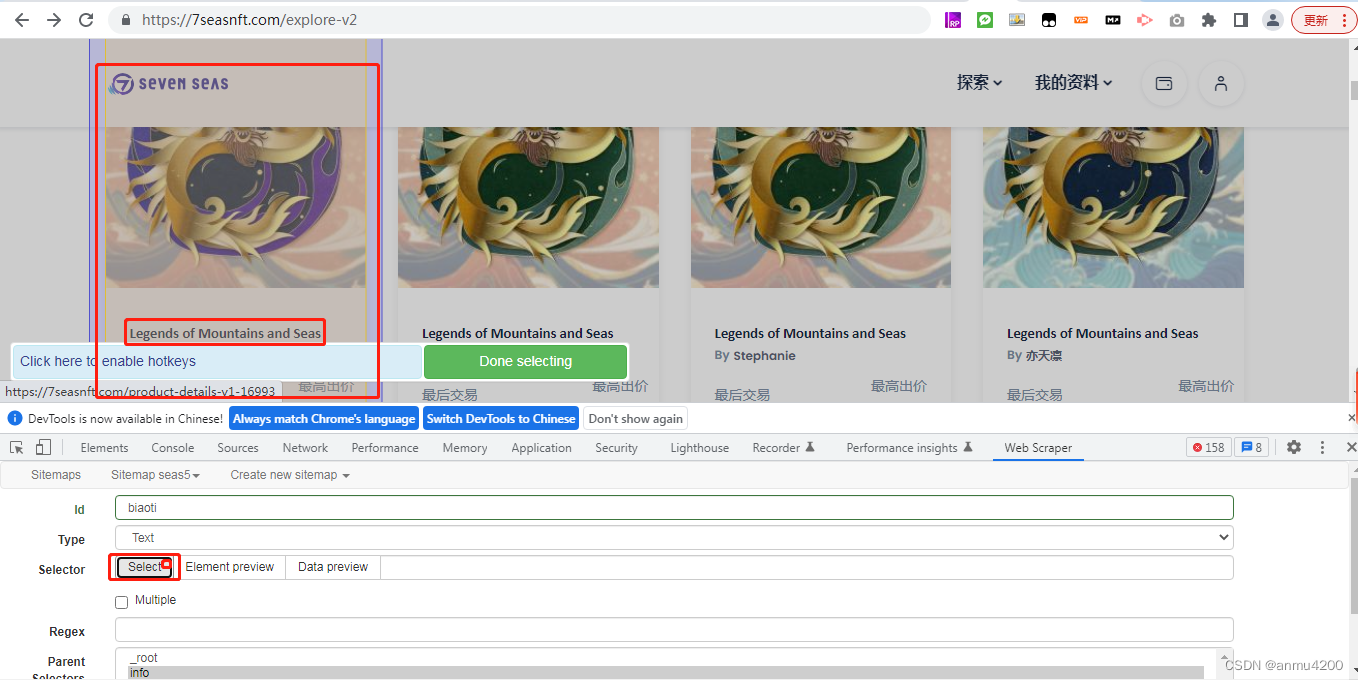
Task: Open the picture extension icon
Action: pyautogui.click(x=1017, y=20)
